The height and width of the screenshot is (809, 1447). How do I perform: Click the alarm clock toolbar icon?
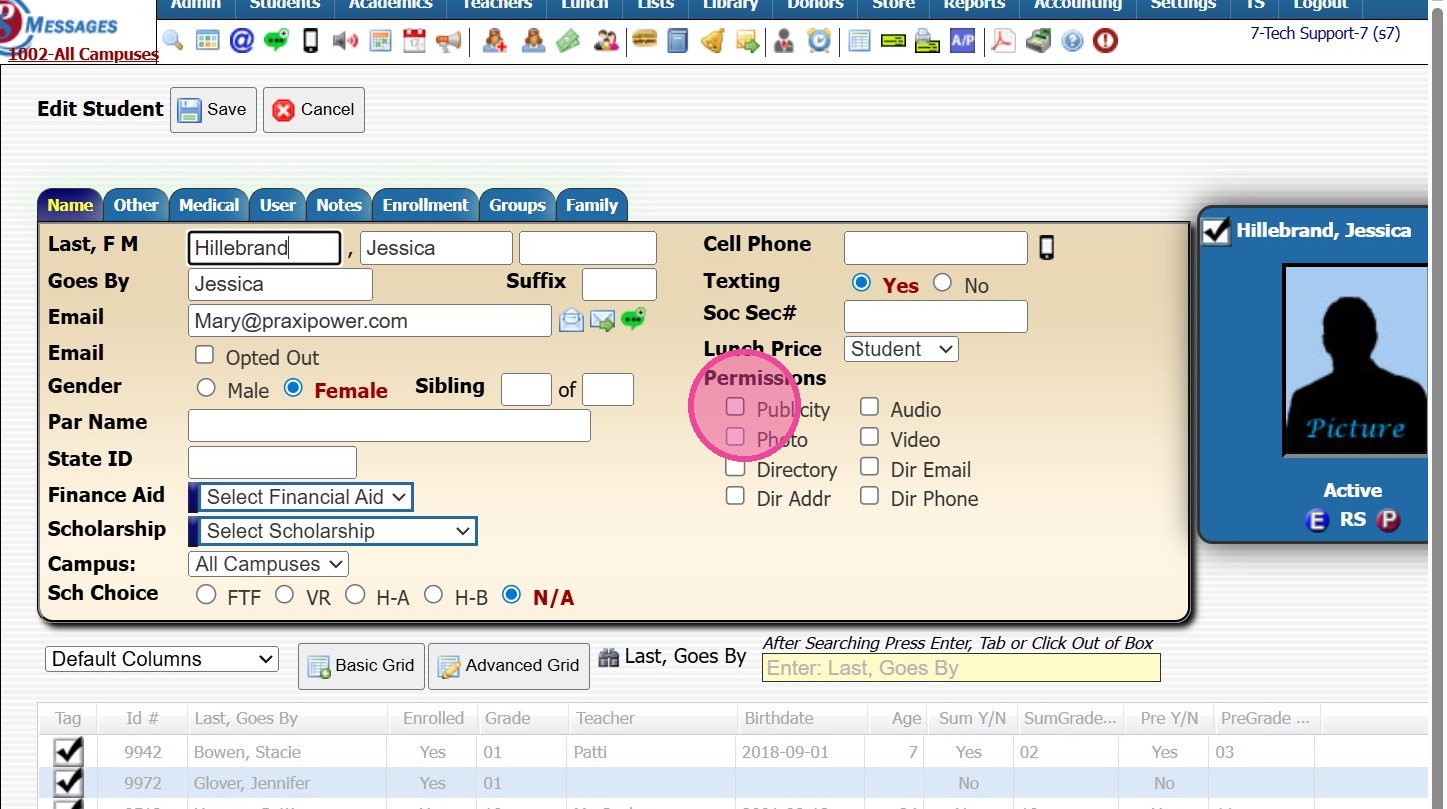[x=819, y=40]
